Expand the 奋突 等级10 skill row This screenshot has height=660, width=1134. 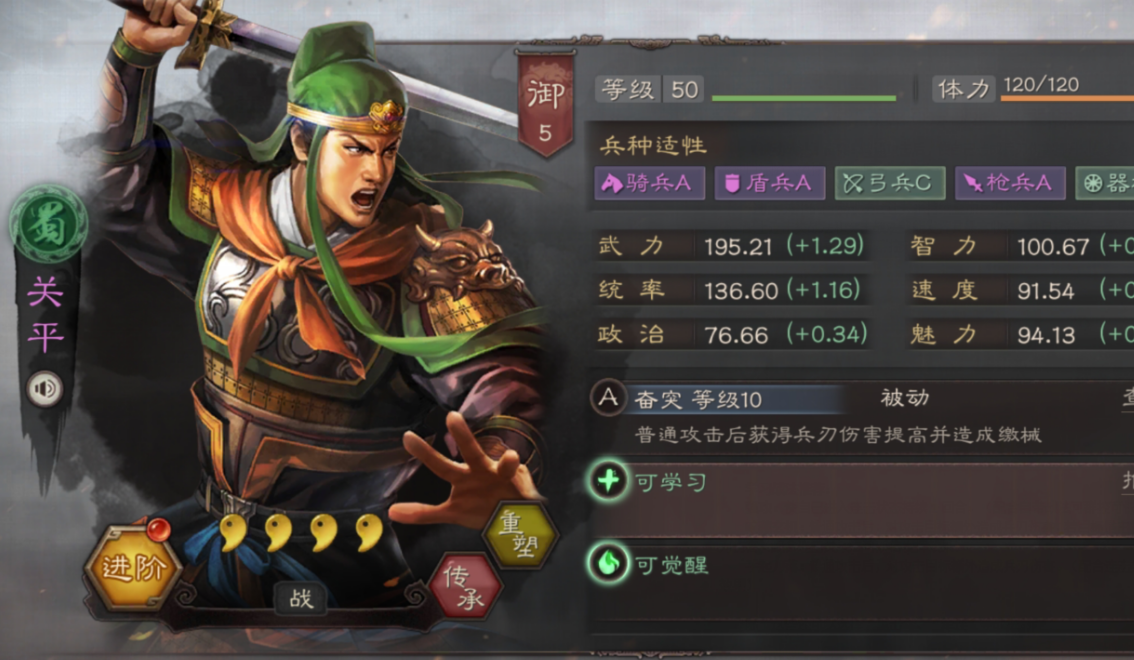(862, 418)
